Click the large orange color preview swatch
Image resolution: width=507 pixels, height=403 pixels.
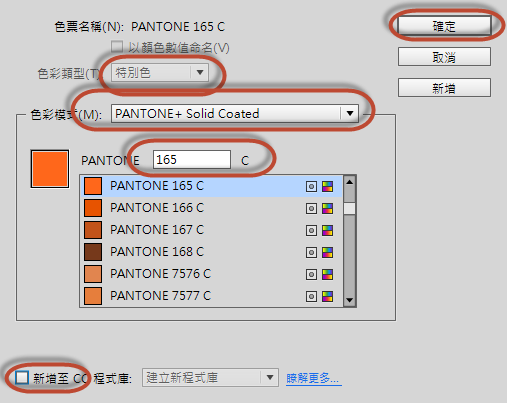[50, 169]
